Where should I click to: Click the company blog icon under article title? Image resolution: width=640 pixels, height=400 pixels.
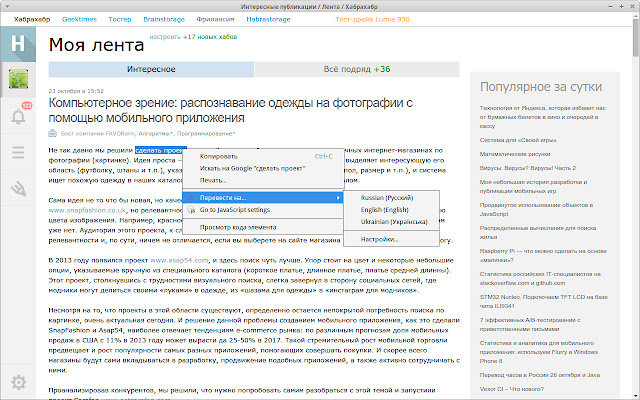[x=53, y=132]
